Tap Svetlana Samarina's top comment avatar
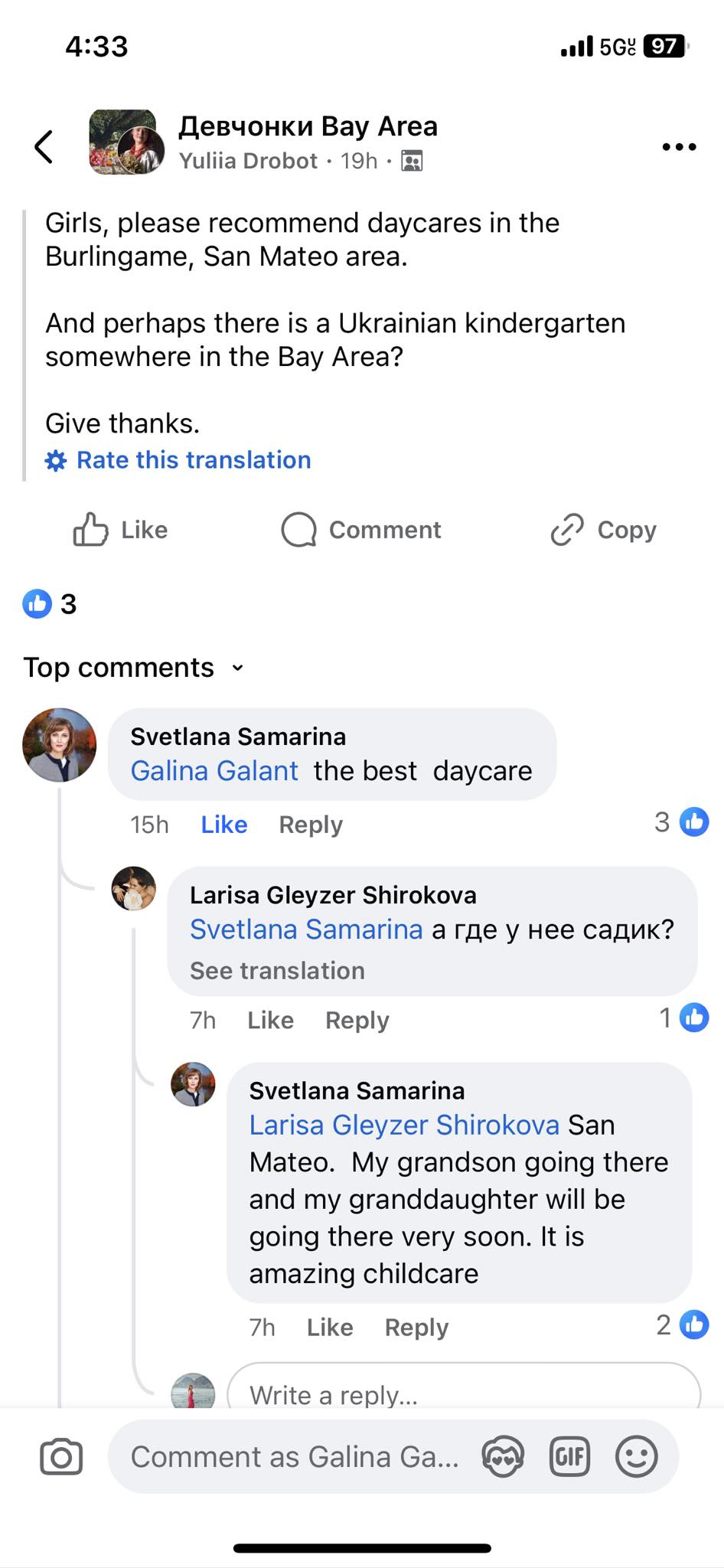Viewport: 724px width, 1568px height. coord(60,745)
